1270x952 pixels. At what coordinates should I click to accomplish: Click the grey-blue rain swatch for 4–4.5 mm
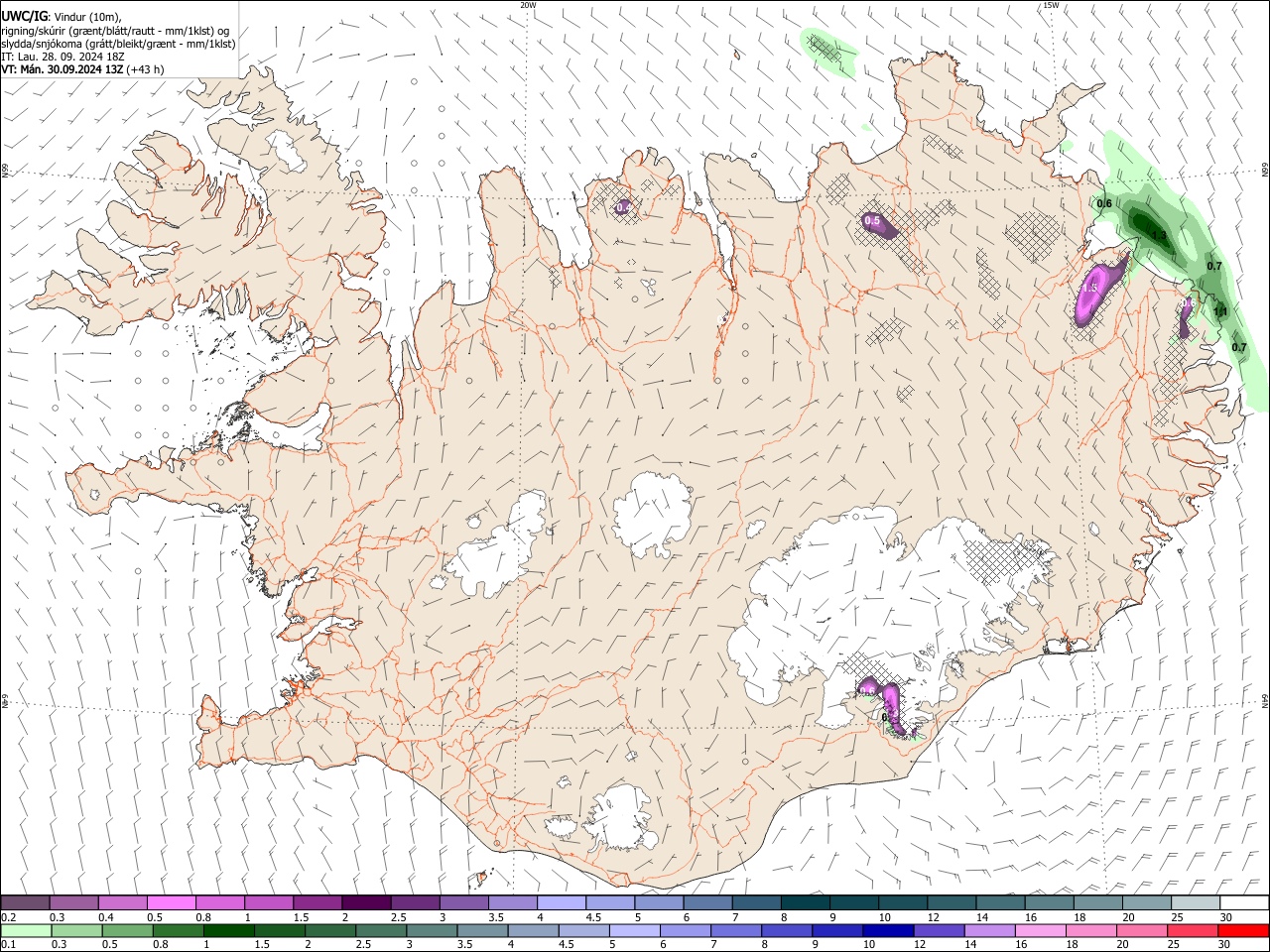pos(533,930)
